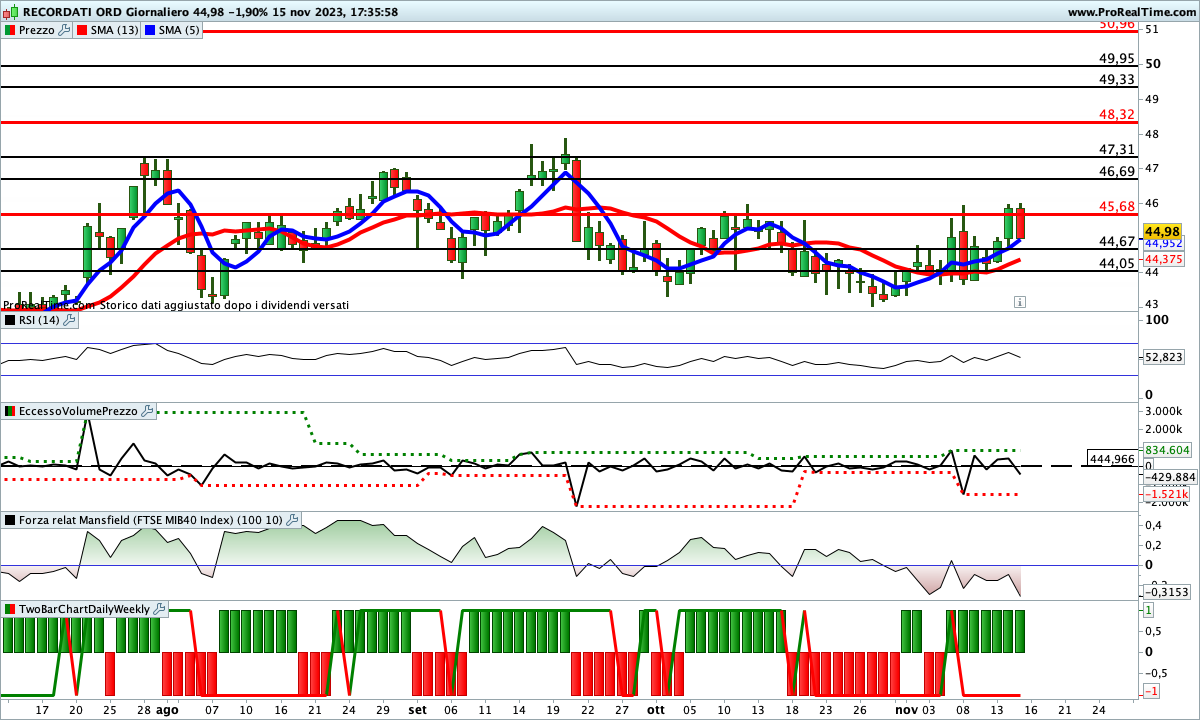1200x720 pixels.
Task: Click the support level label 44,05
Action: 1117,263
